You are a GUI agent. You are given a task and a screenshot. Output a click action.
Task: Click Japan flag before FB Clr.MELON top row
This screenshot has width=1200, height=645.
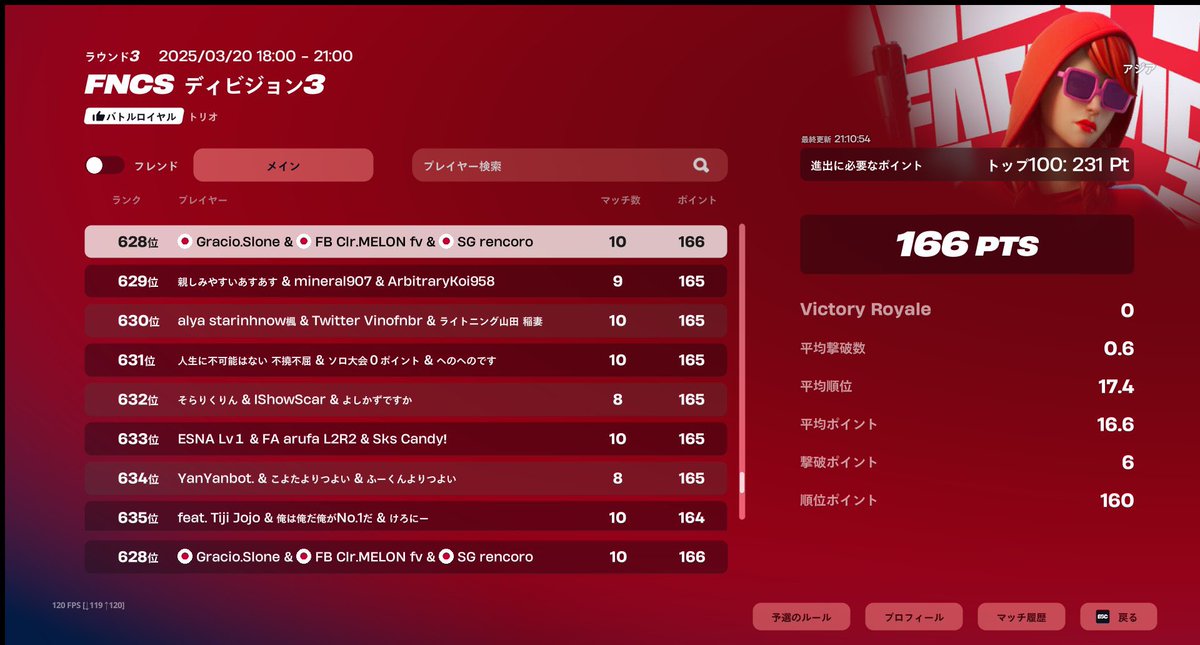(303, 242)
